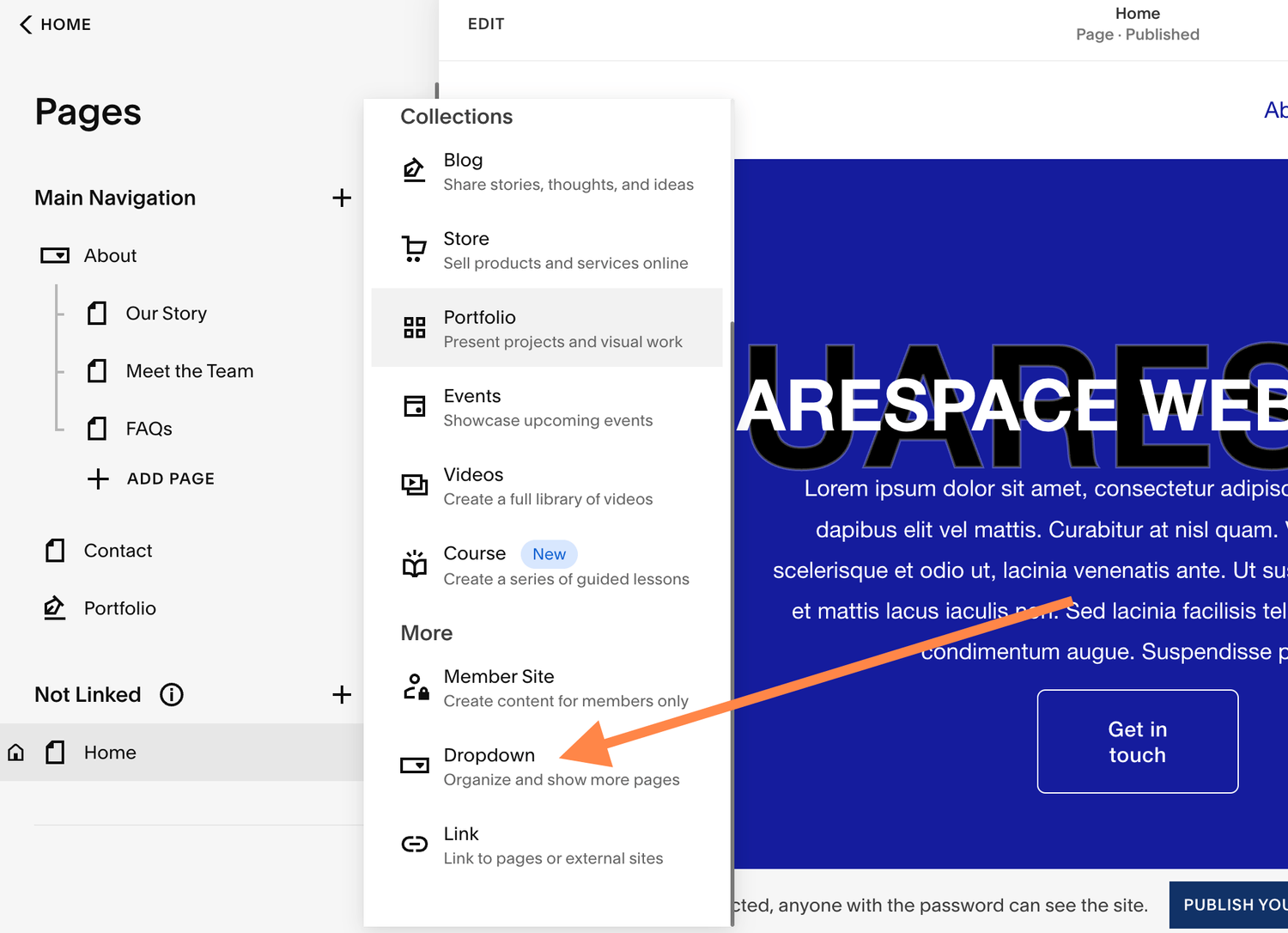This screenshot has height=933, width=1288.
Task: Click the Link chain icon
Action: [x=415, y=843]
